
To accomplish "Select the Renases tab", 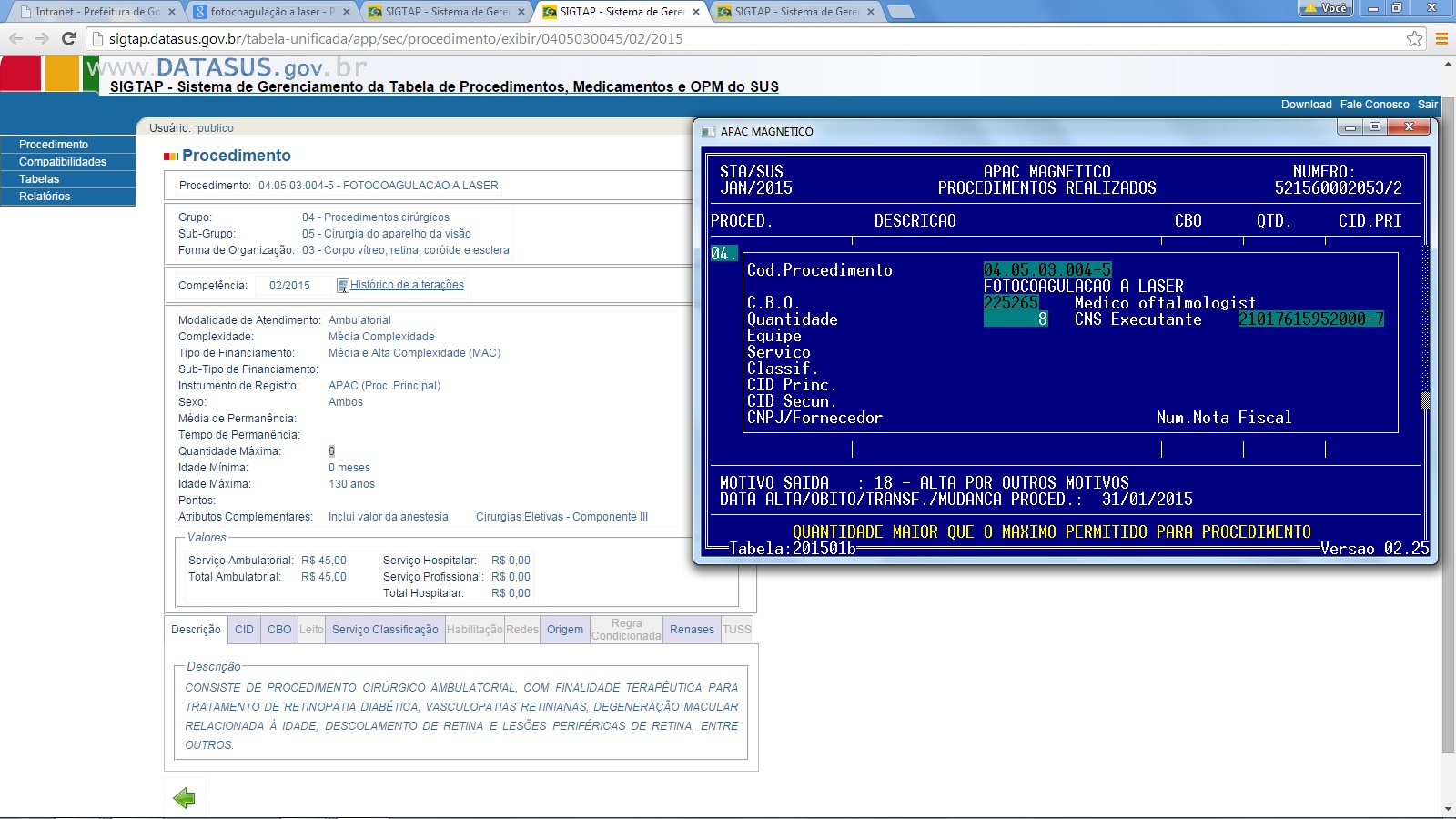I will coord(692,630).
